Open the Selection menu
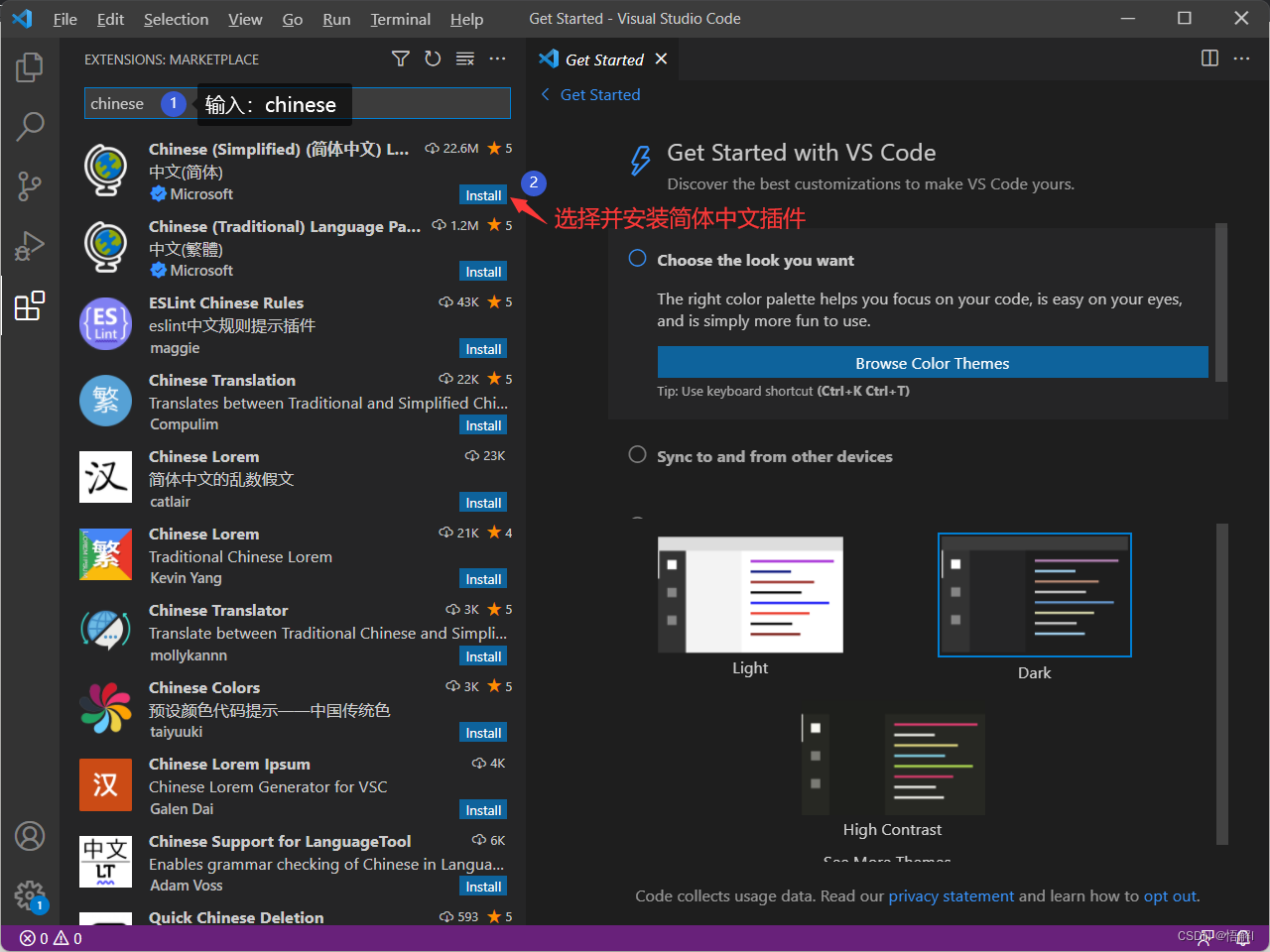The height and width of the screenshot is (952, 1270). tap(177, 19)
